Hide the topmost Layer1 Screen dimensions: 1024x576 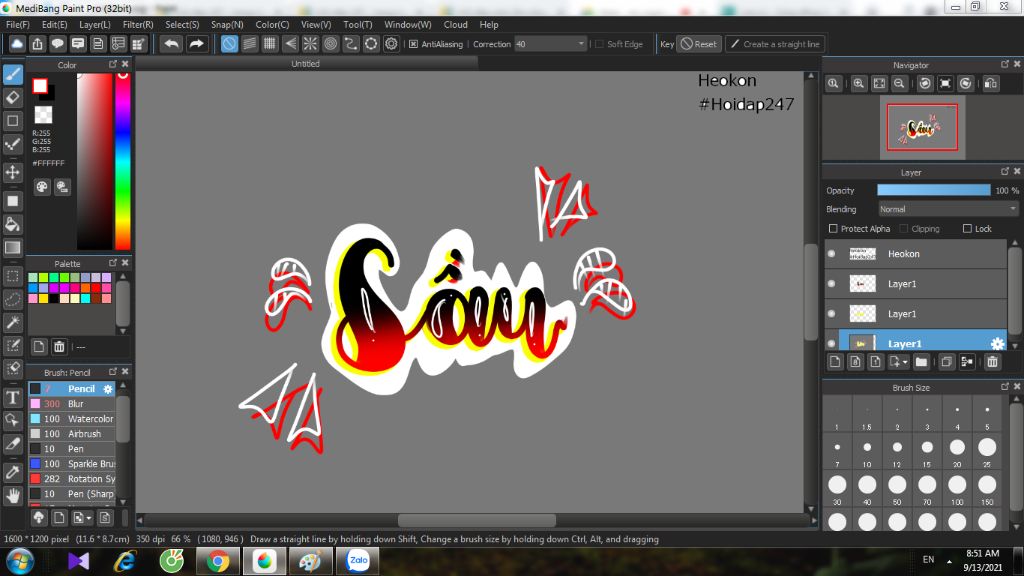click(x=831, y=283)
